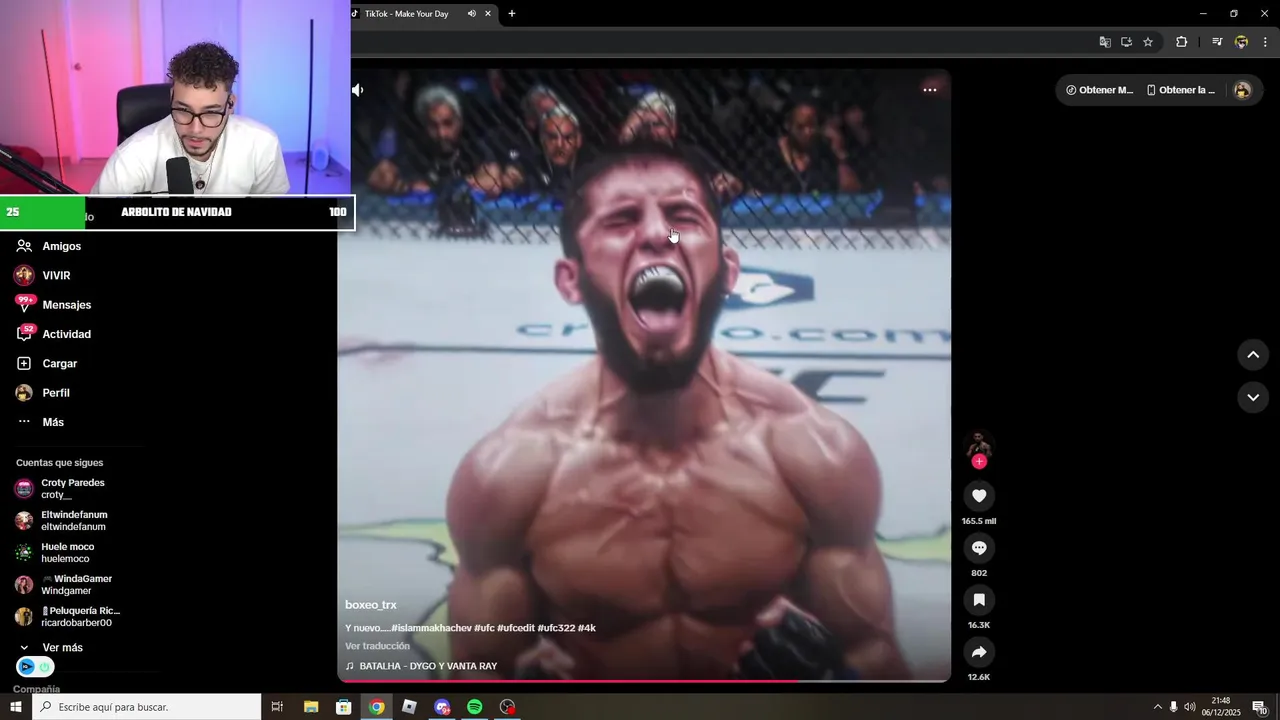Seek in the video progress bar
The height and width of the screenshot is (720, 1280).
[x=644, y=681]
